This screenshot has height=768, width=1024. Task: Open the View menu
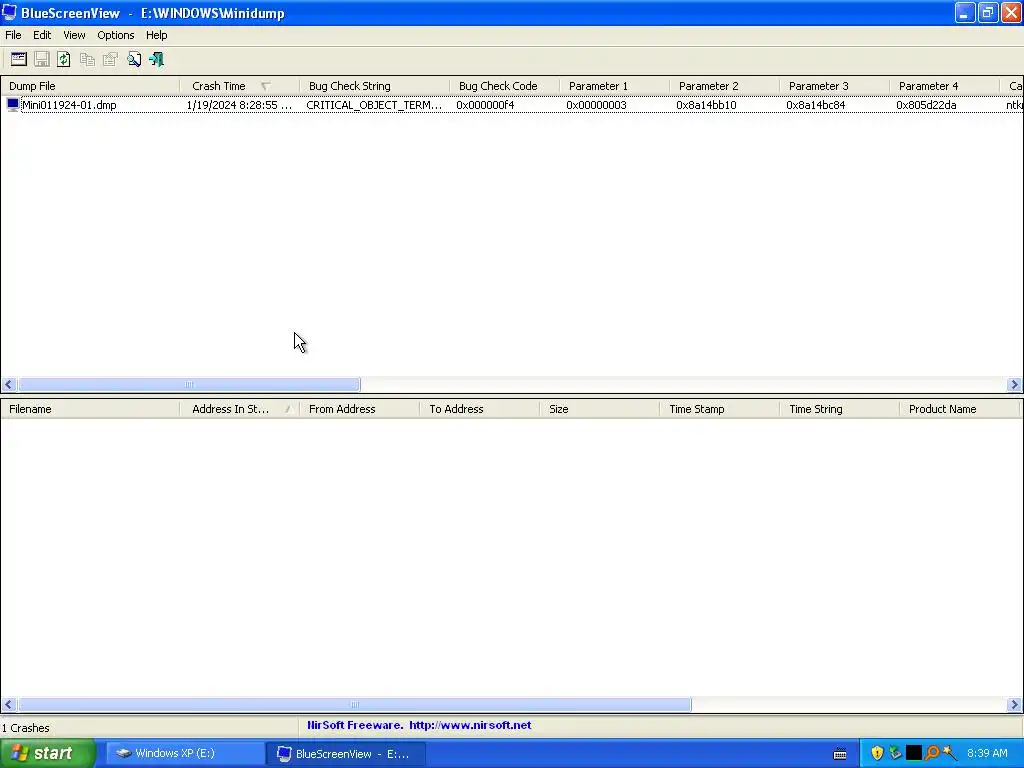pyautogui.click(x=74, y=35)
